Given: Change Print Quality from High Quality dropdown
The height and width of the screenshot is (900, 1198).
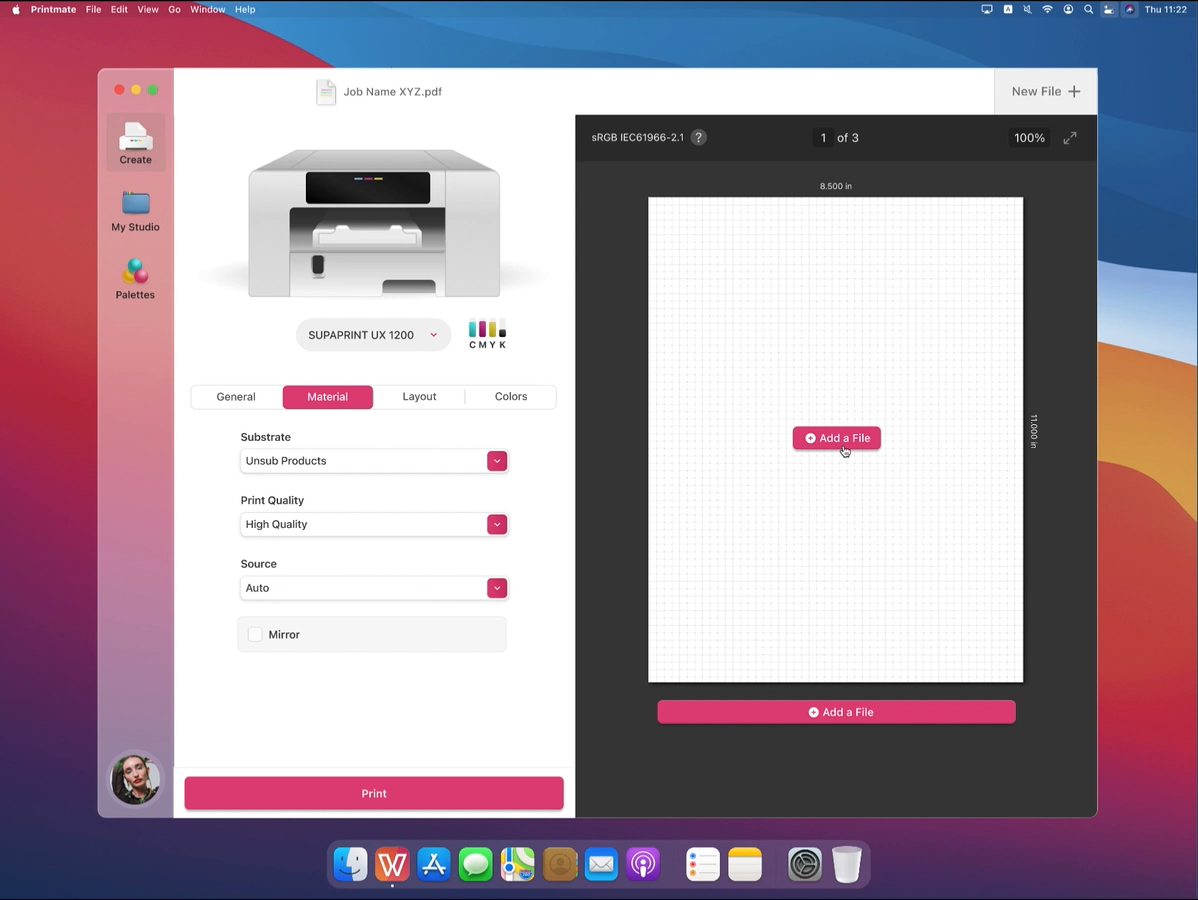Looking at the screenshot, I should [497, 524].
